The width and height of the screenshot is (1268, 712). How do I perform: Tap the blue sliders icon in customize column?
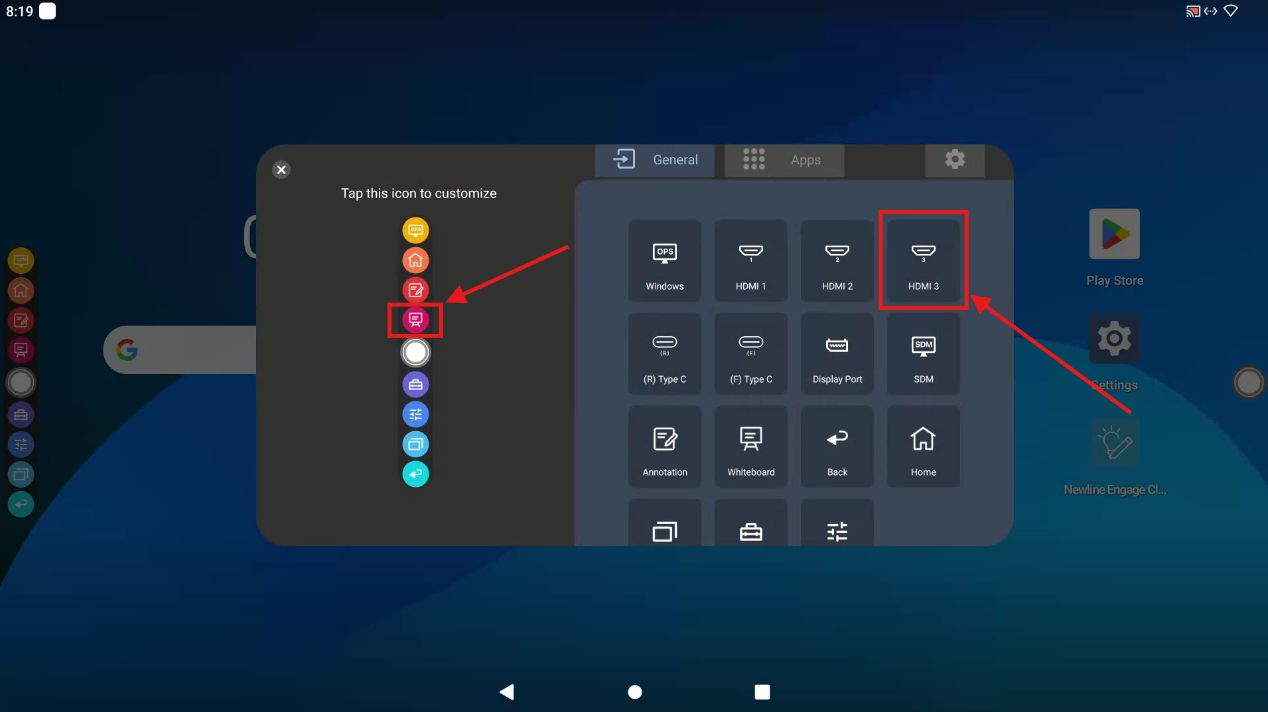(416, 414)
